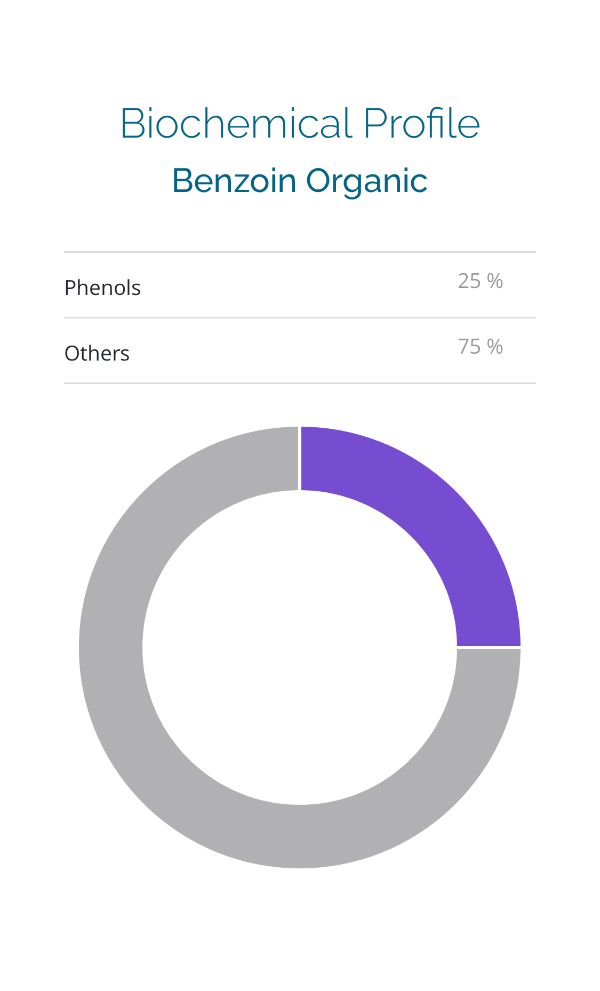Image resolution: width=600 pixels, height=991 pixels.
Task: Click the divider line below Others
Action: click(x=300, y=383)
